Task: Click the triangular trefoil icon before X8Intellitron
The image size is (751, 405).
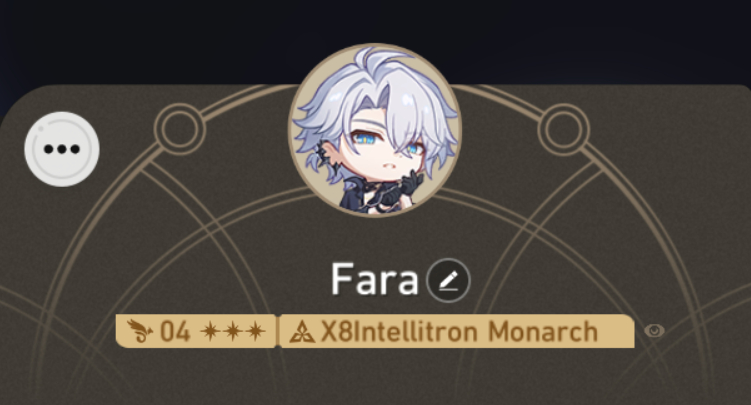Action: (302, 332)
